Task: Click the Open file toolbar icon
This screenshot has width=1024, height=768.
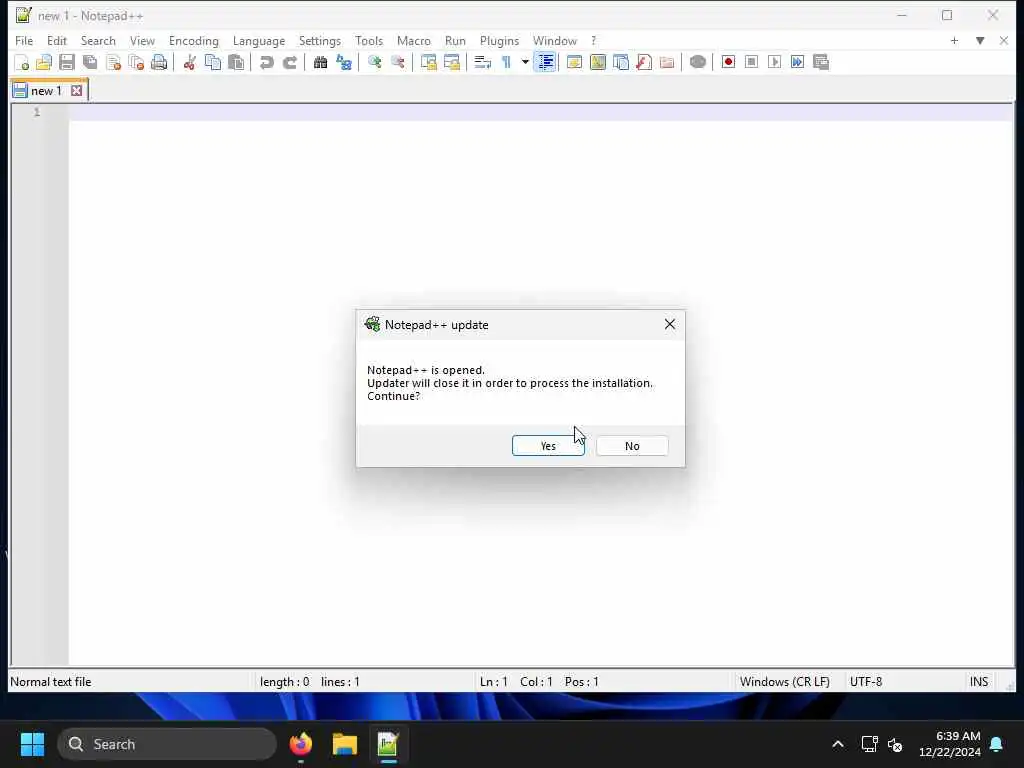Action: [x=44, y=62]
